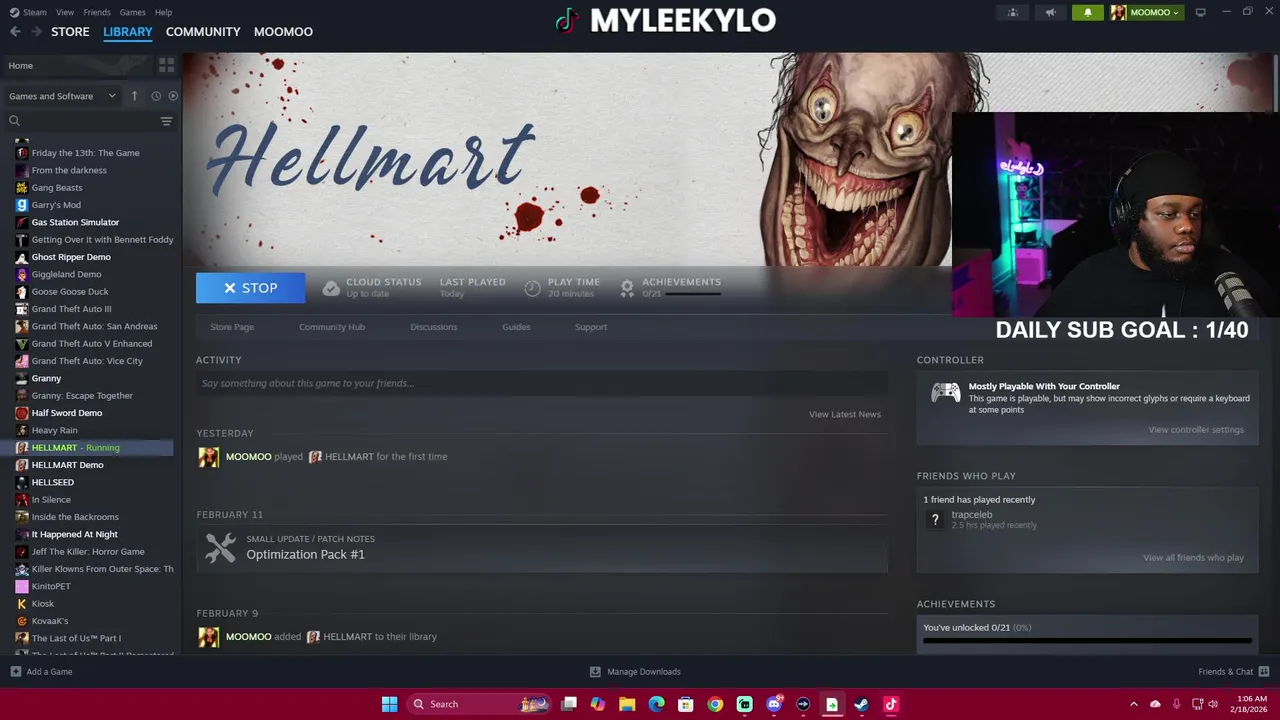Screen dimensions: 1280x720
Task: Open TikTok Live Studio from the taskbar
Action: [x=890, y=704]
